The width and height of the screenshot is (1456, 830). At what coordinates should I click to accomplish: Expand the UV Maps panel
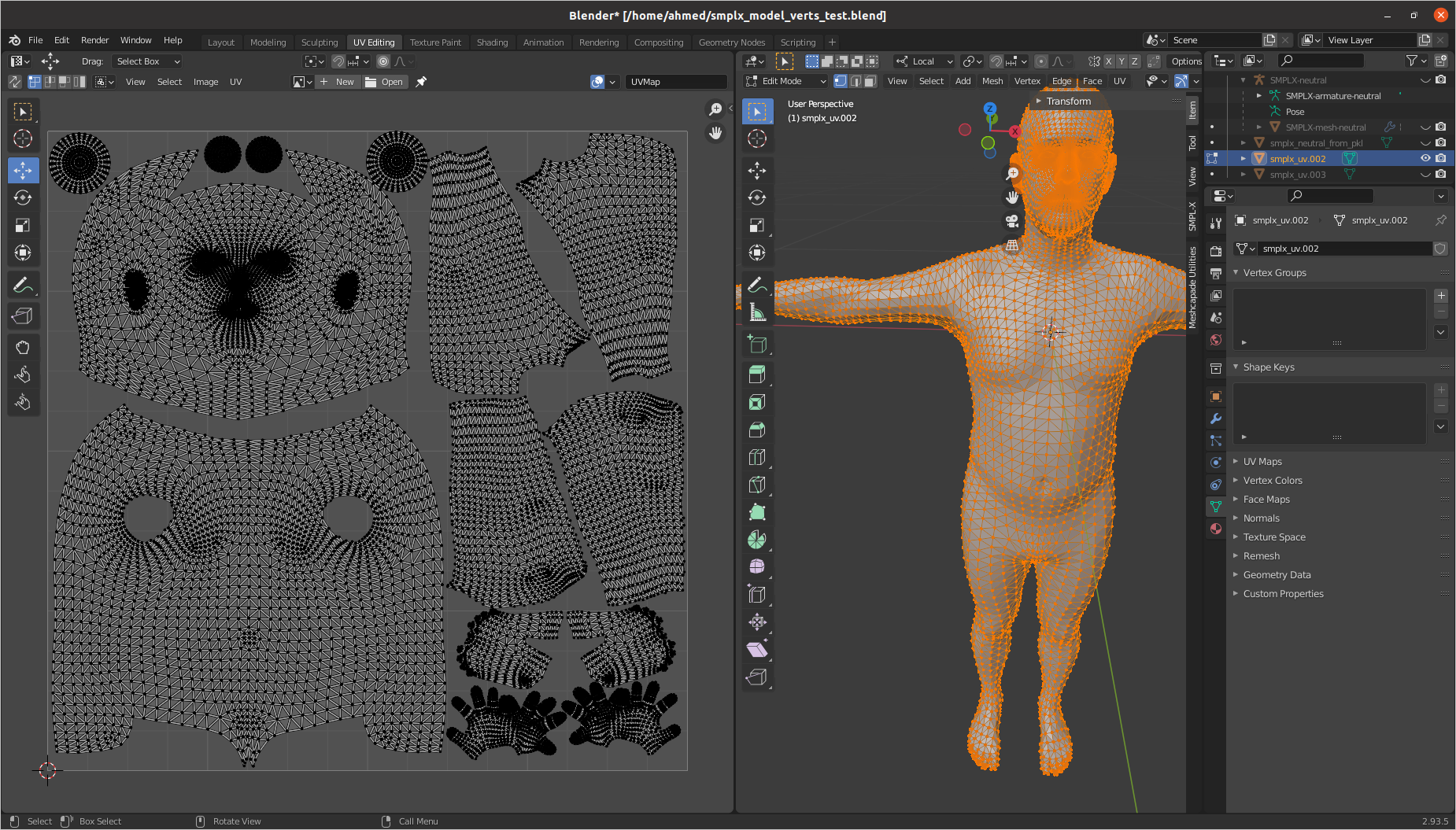pyautogui.click(x=1262, y=461)
